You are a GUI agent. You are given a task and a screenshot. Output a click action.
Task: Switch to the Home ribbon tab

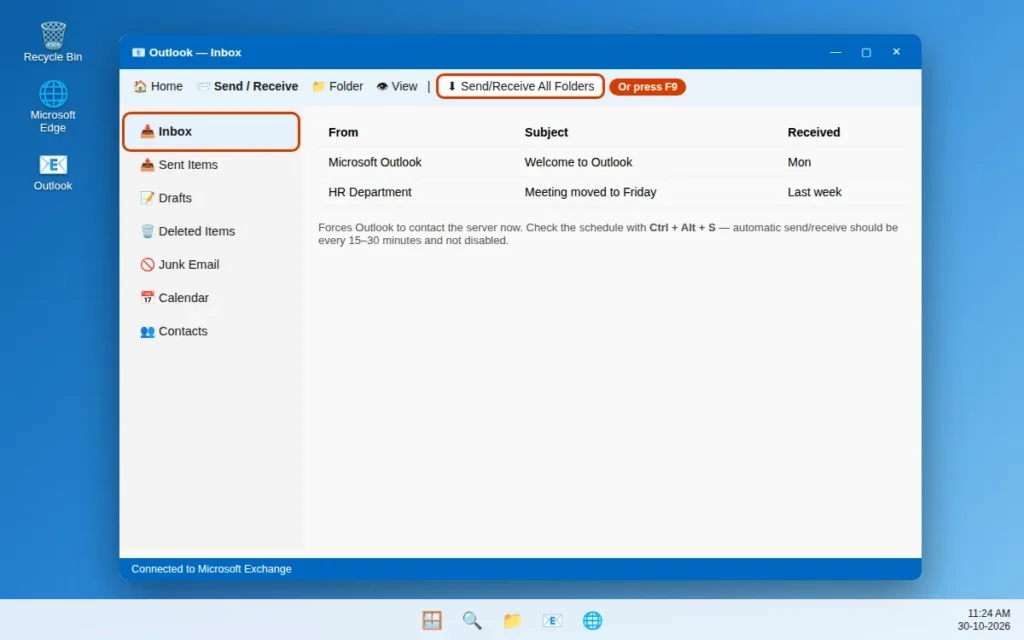158,86
